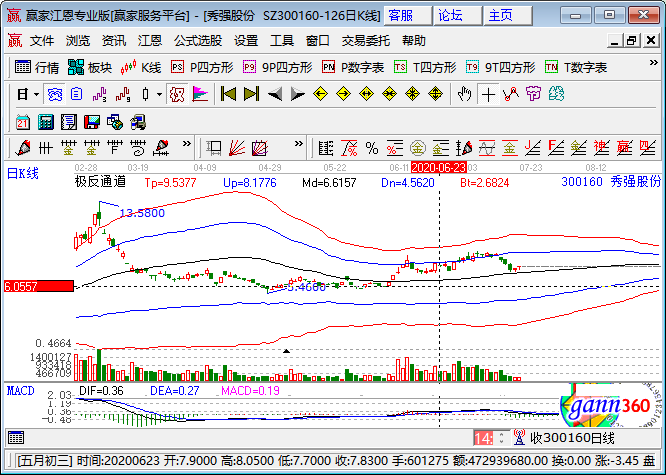Switch to K线 candlestick chart

(141, 67)
